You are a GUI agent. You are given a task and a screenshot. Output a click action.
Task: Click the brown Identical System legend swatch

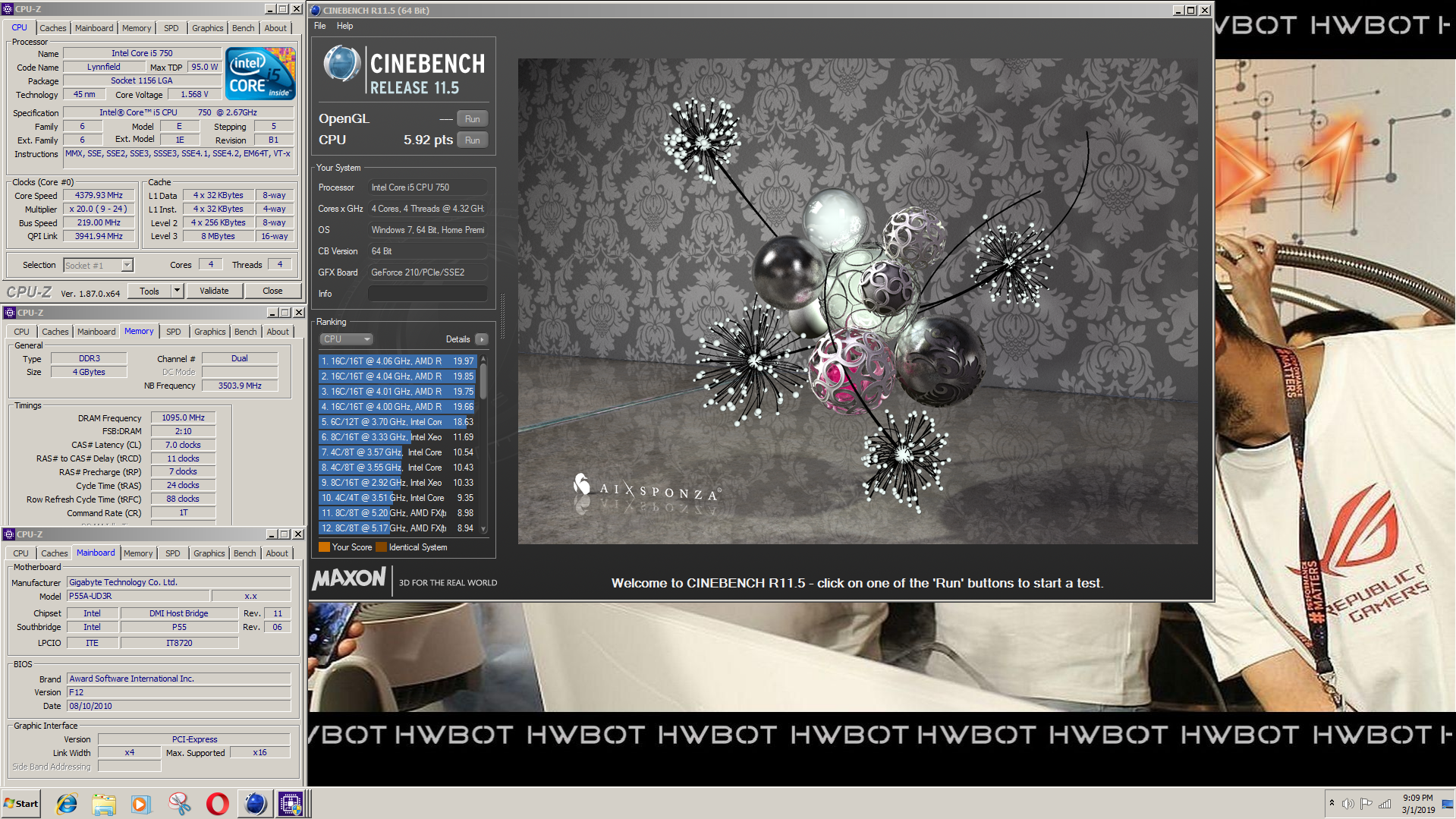(381, 547)
